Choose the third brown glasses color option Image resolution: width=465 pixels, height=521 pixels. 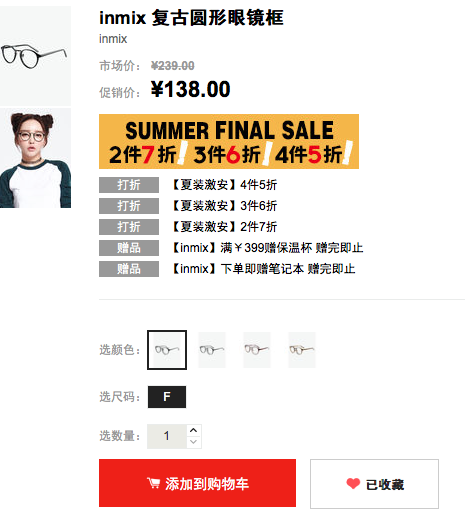[257, 350]
